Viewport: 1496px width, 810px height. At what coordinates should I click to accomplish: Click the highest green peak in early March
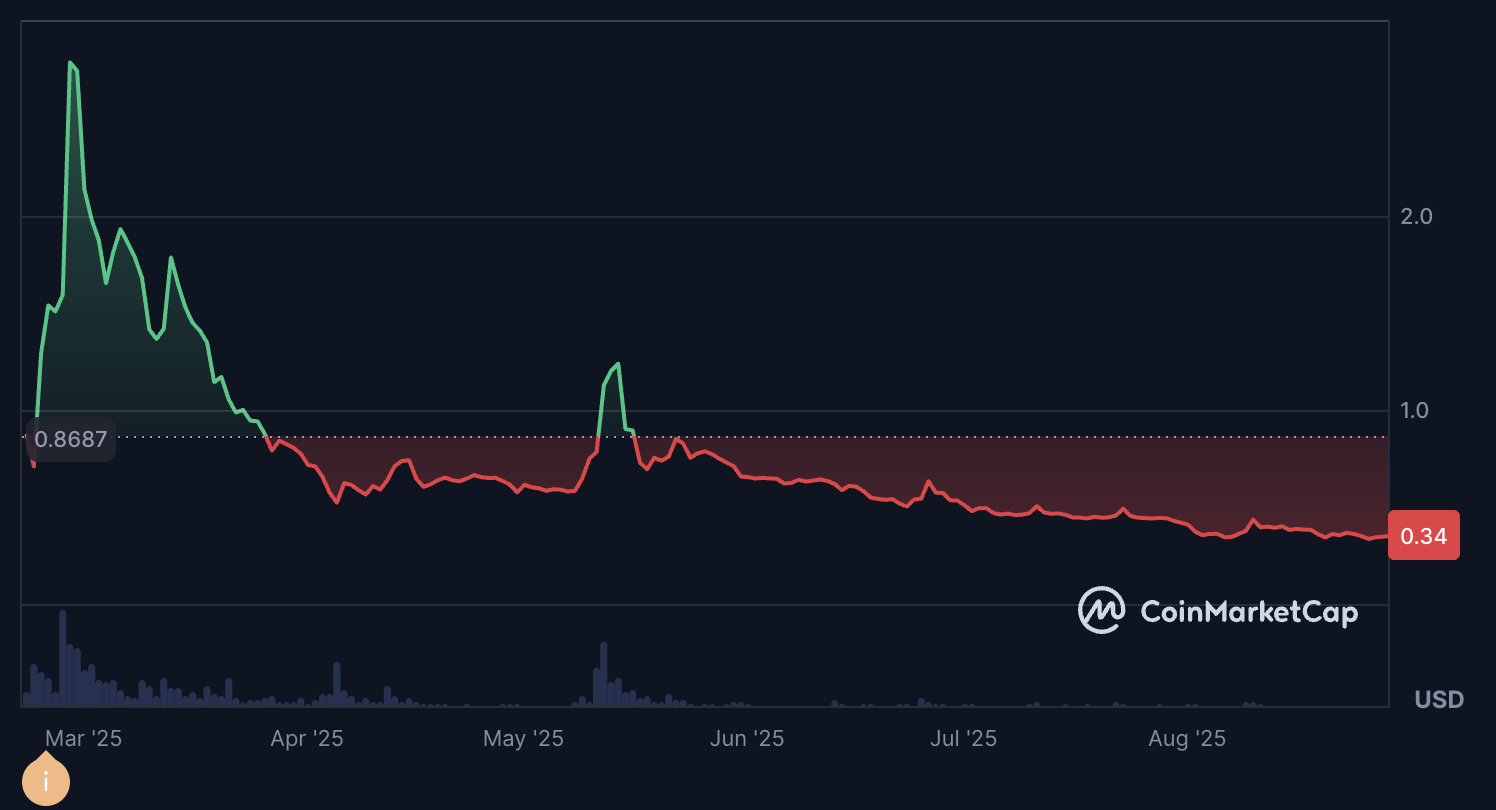pos(70,63)
